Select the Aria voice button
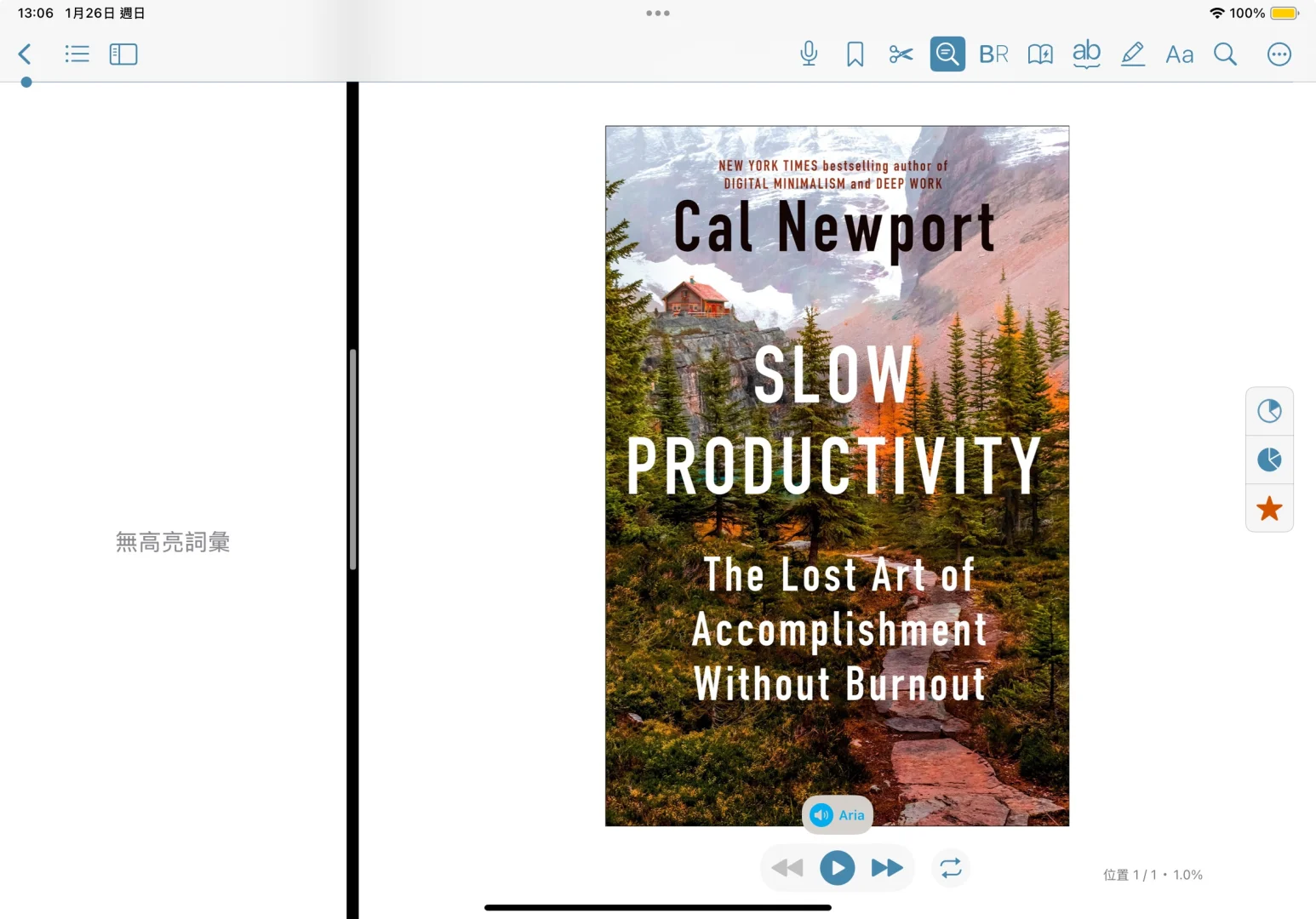 point(838,815)
